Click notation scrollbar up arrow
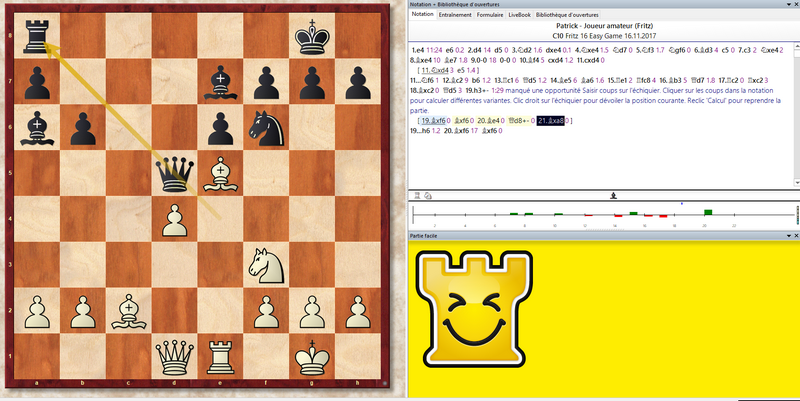Image resolution: width=800 pixels, height=401 pixels. (797, 46)
